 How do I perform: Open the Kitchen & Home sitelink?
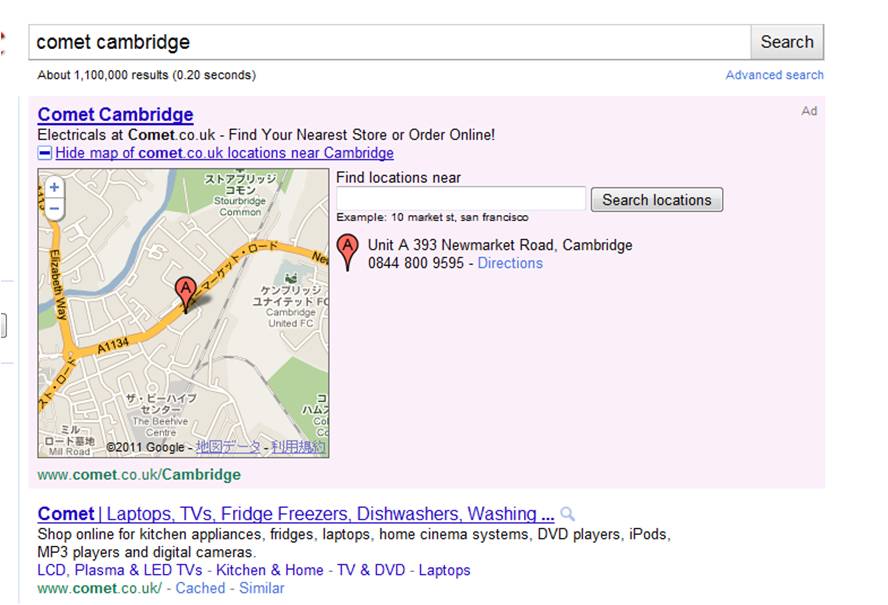coord(270,570)
